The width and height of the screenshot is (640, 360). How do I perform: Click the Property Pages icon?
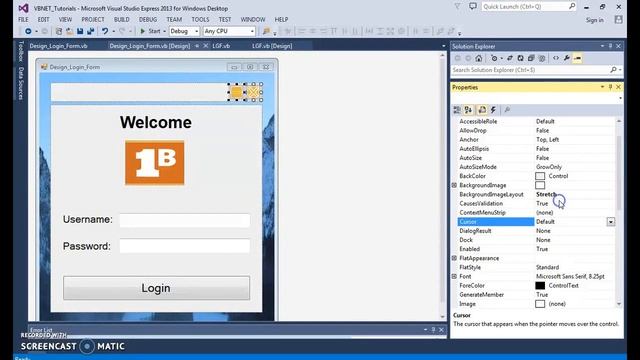507,110
